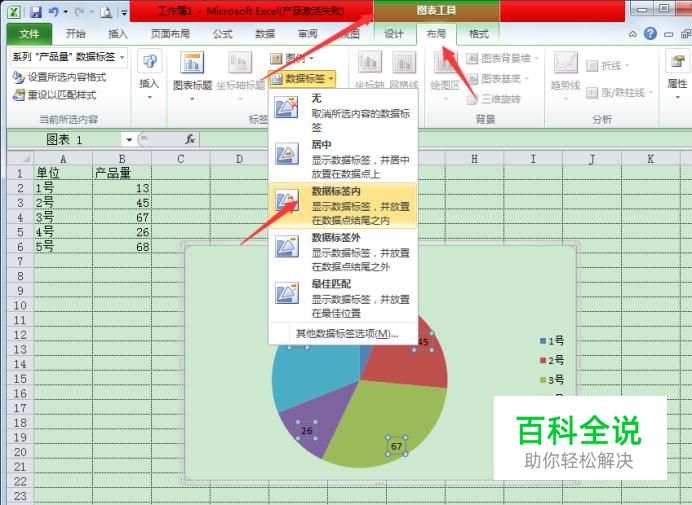Expand the 属性 properties dropdown arrow

(677, 97)
